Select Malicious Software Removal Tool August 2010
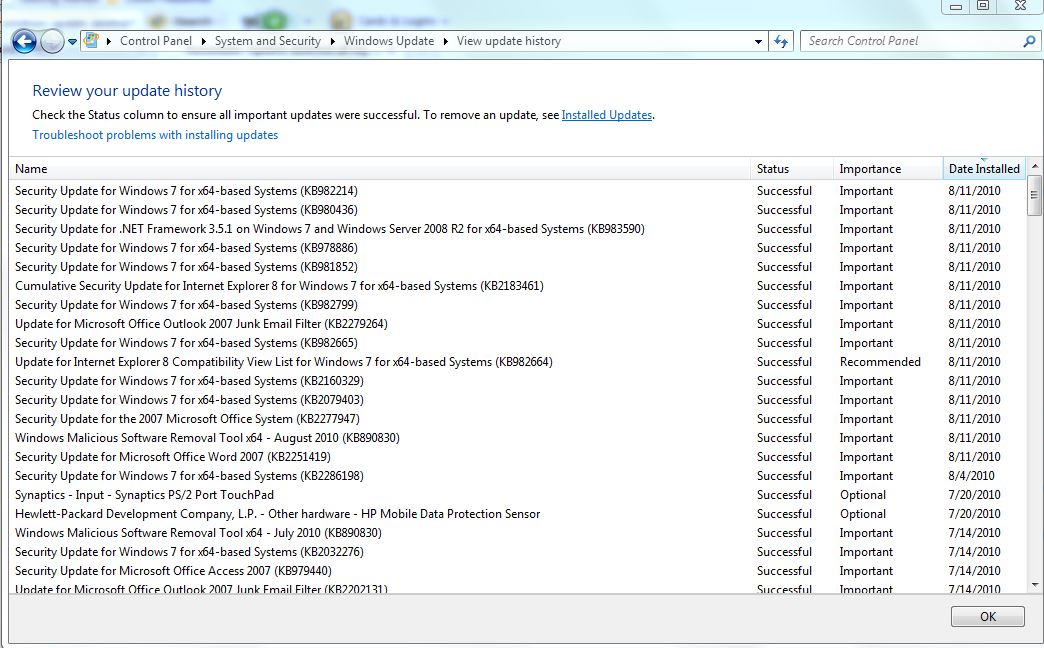The width and height of the screenshot is (1044, 648). (517, 438)
